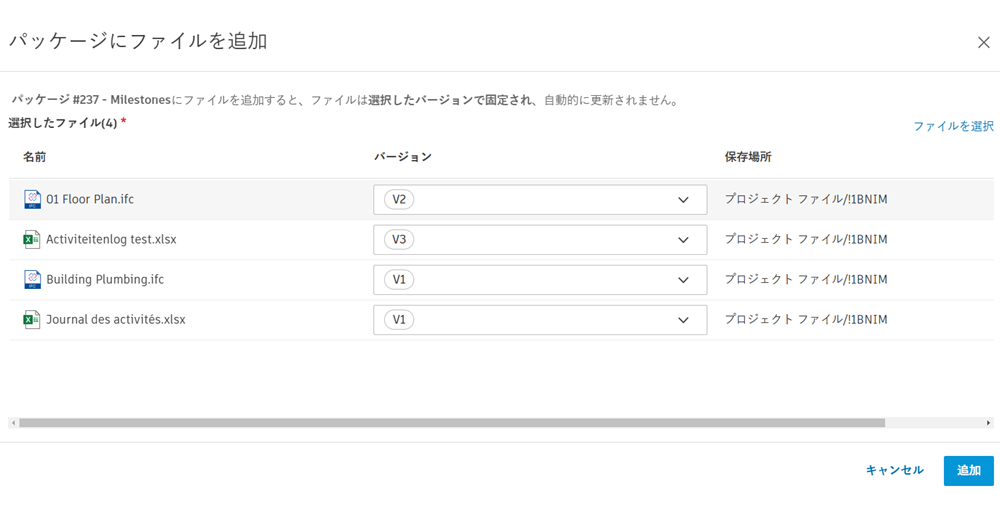Click the scrollbar left arrow

tap(13, 423)
